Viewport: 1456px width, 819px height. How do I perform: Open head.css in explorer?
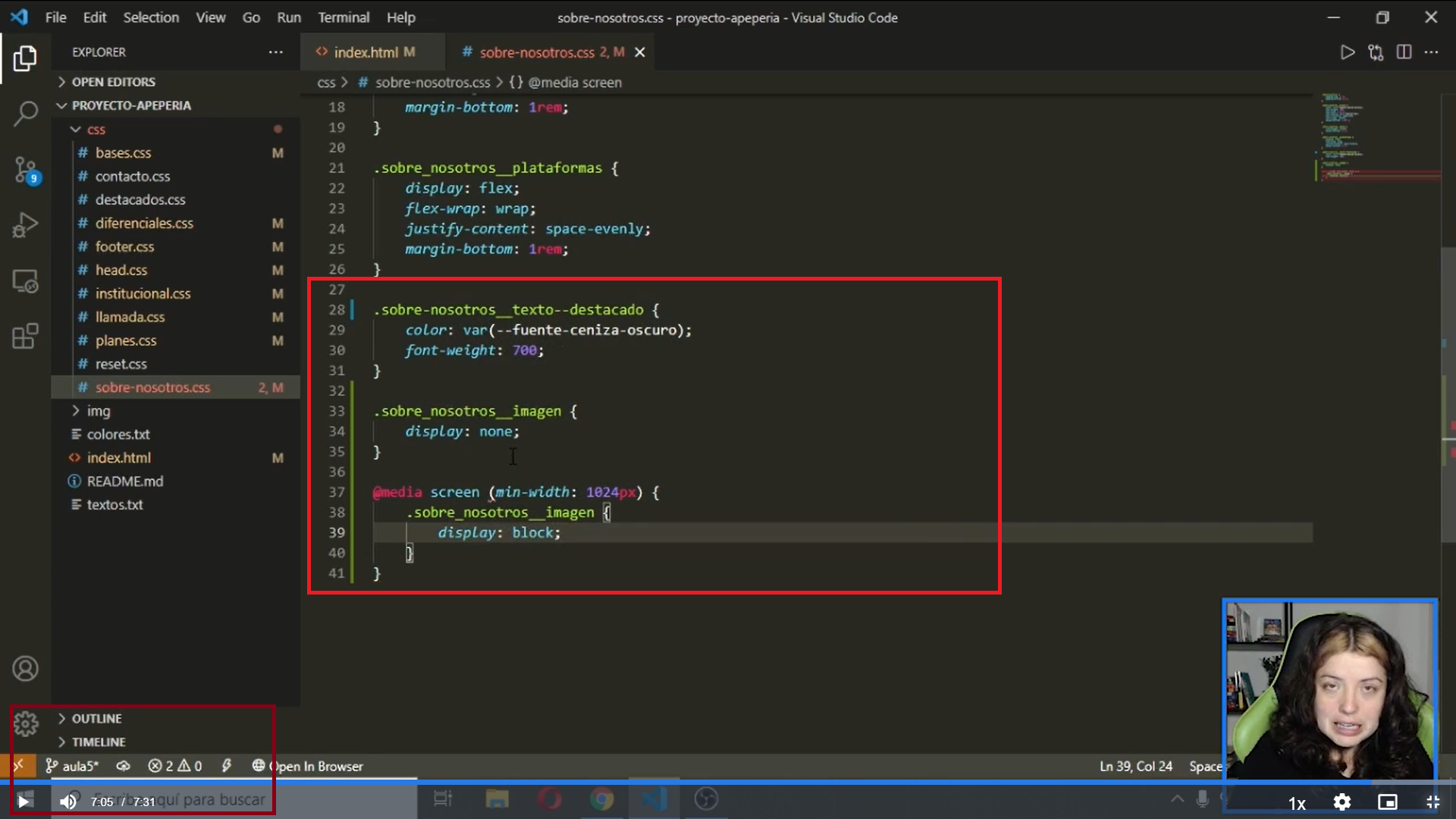[x=174, y=271]
